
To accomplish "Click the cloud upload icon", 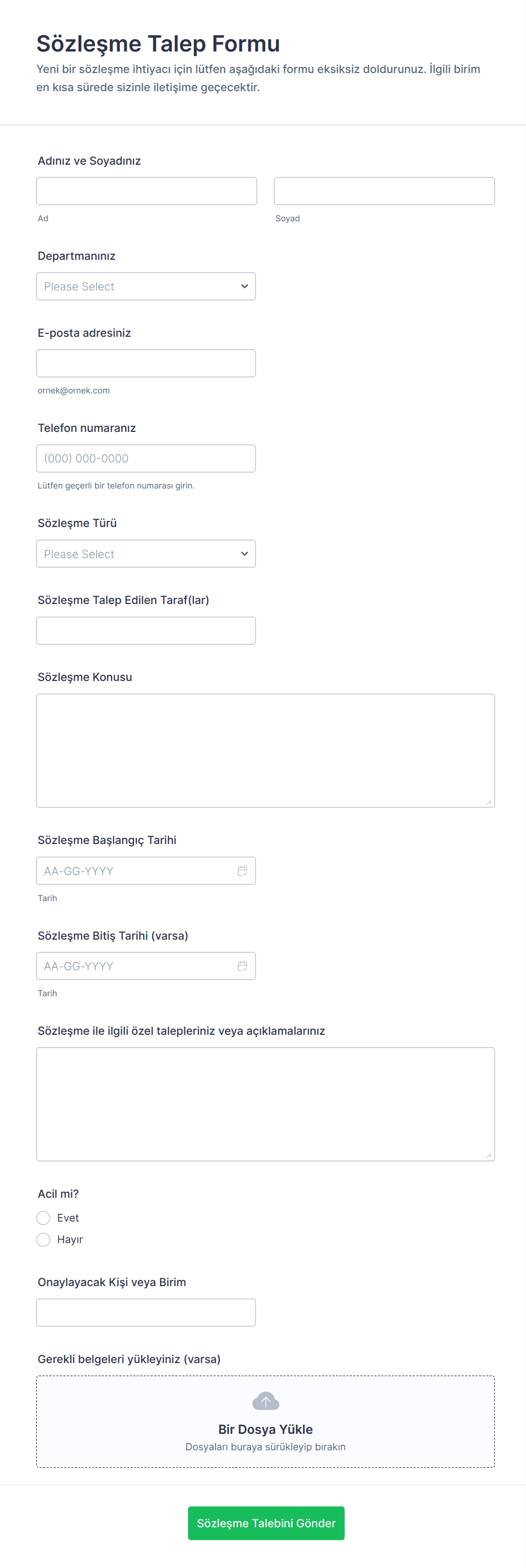I will point(266,1401).
